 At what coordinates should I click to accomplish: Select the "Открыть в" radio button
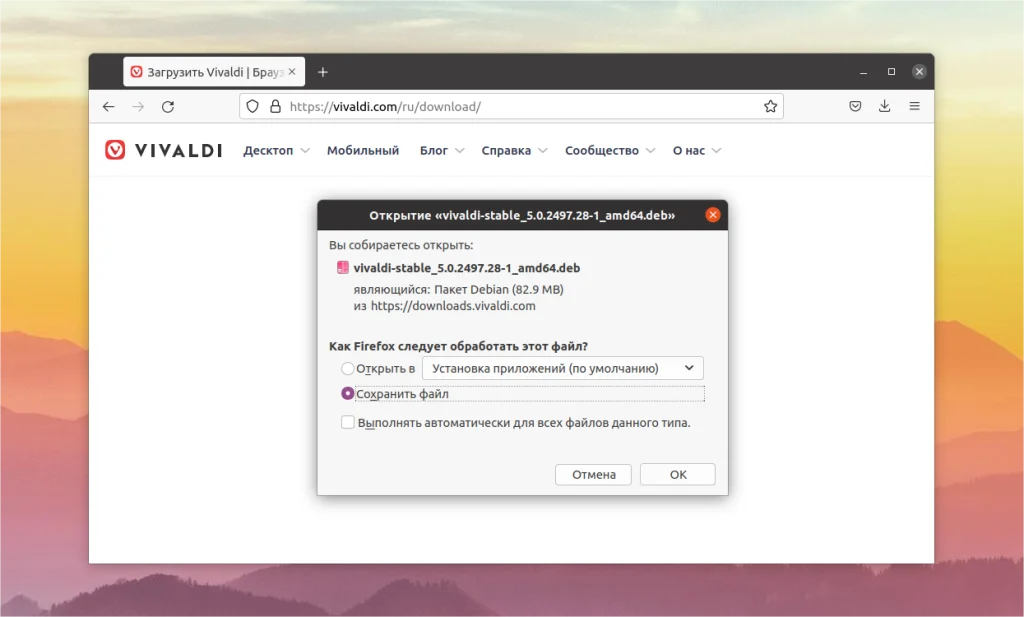click(347, 368)
